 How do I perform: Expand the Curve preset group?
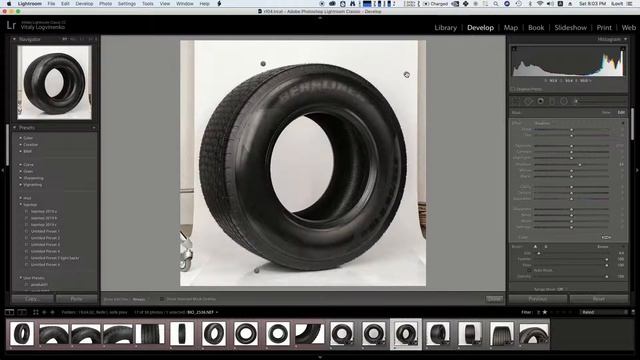click(x=20, y=164)
